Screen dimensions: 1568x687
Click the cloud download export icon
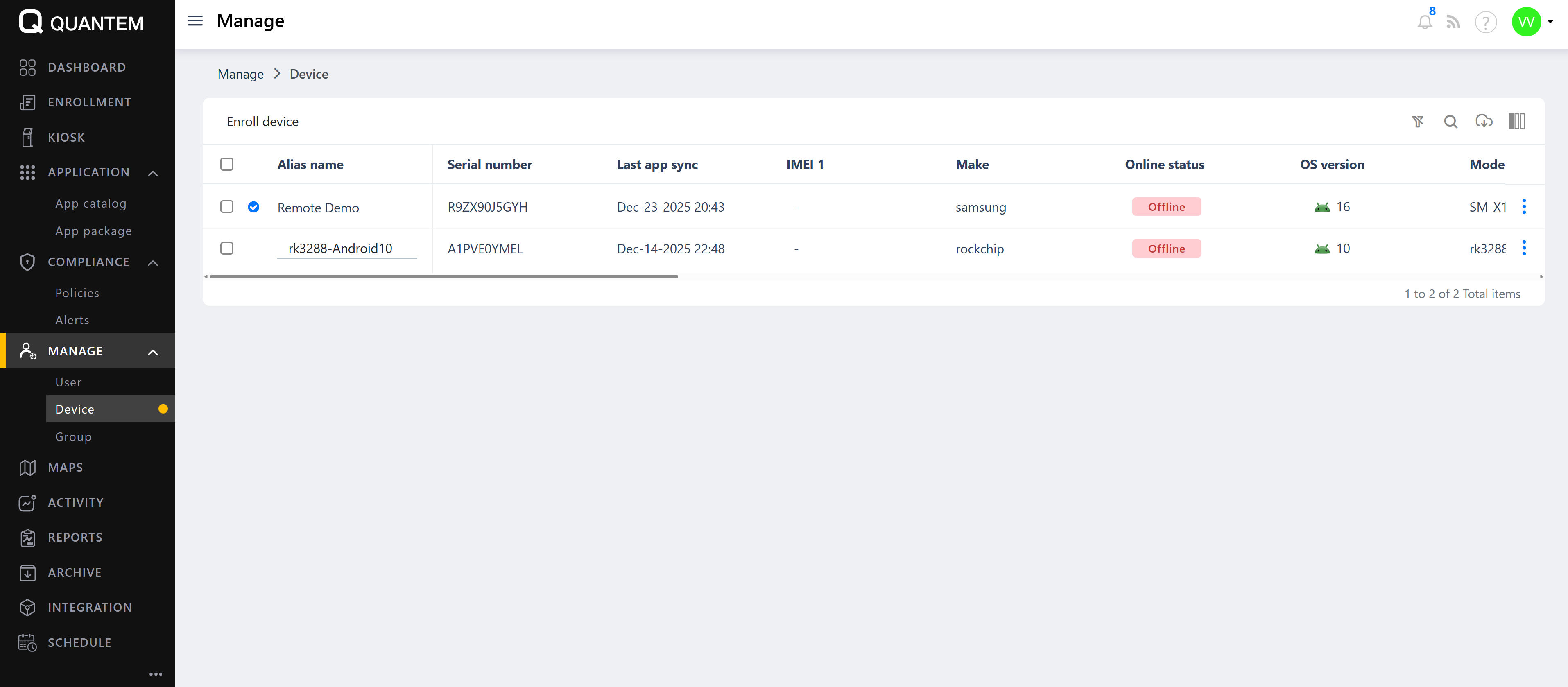[1483, 121]
